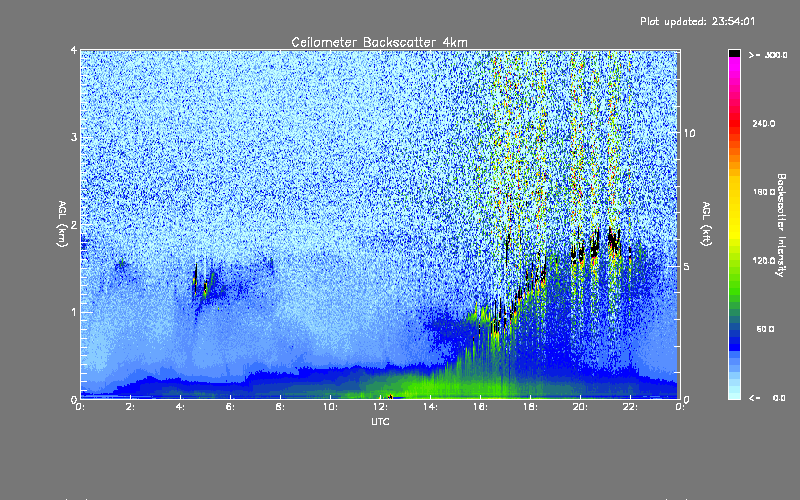Screen dimensions: 800x500
Task: Click the '1' km tick on the left axis
Action: coord(74,312)
